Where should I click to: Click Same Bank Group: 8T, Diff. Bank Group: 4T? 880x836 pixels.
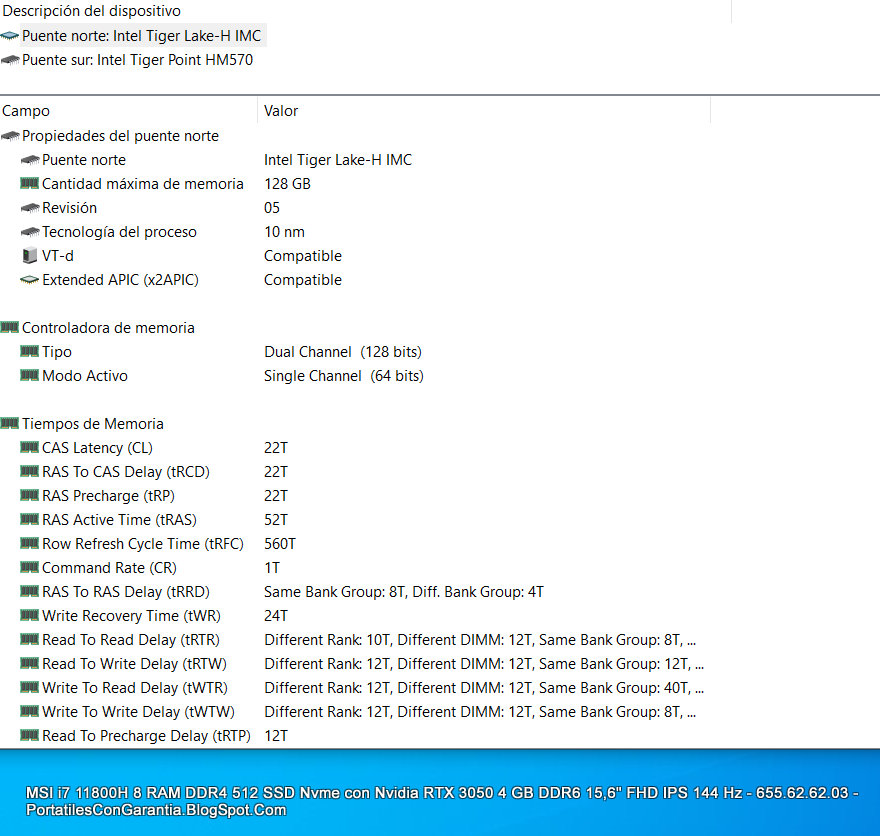pos(404,592)
